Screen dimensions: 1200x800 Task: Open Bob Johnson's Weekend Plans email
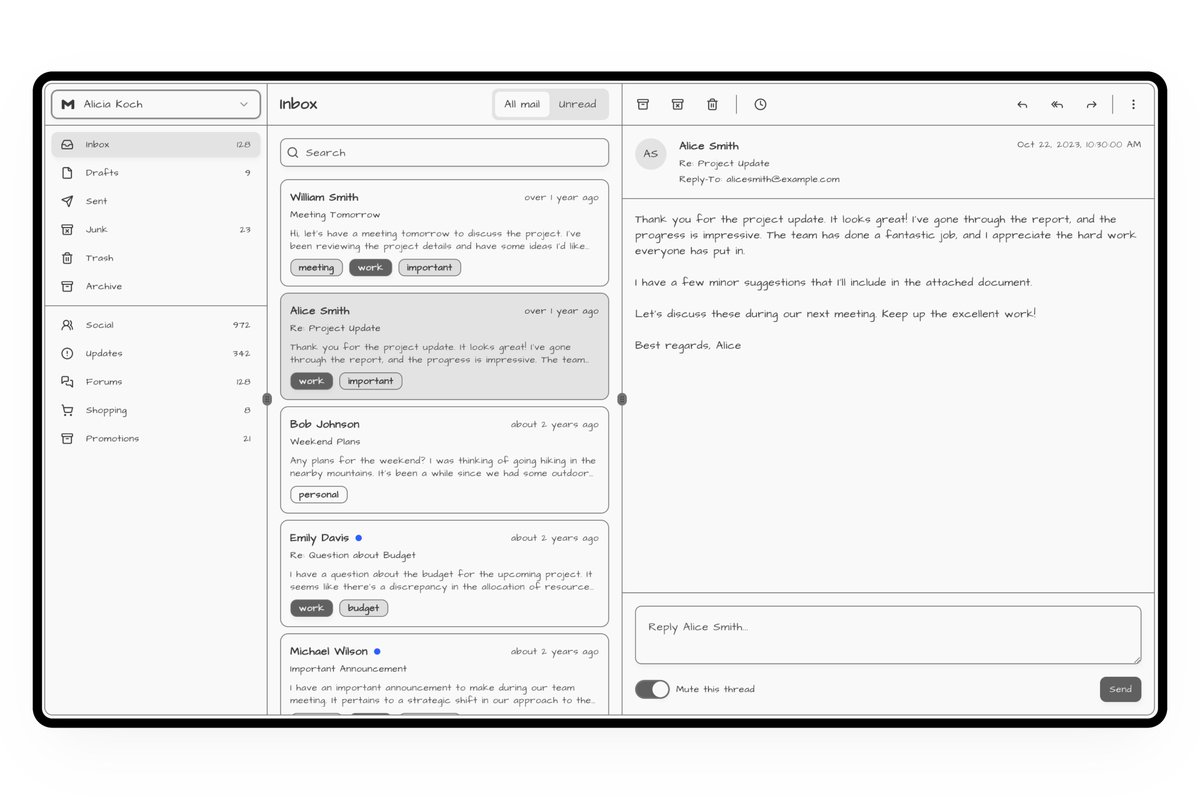[444, 459]
